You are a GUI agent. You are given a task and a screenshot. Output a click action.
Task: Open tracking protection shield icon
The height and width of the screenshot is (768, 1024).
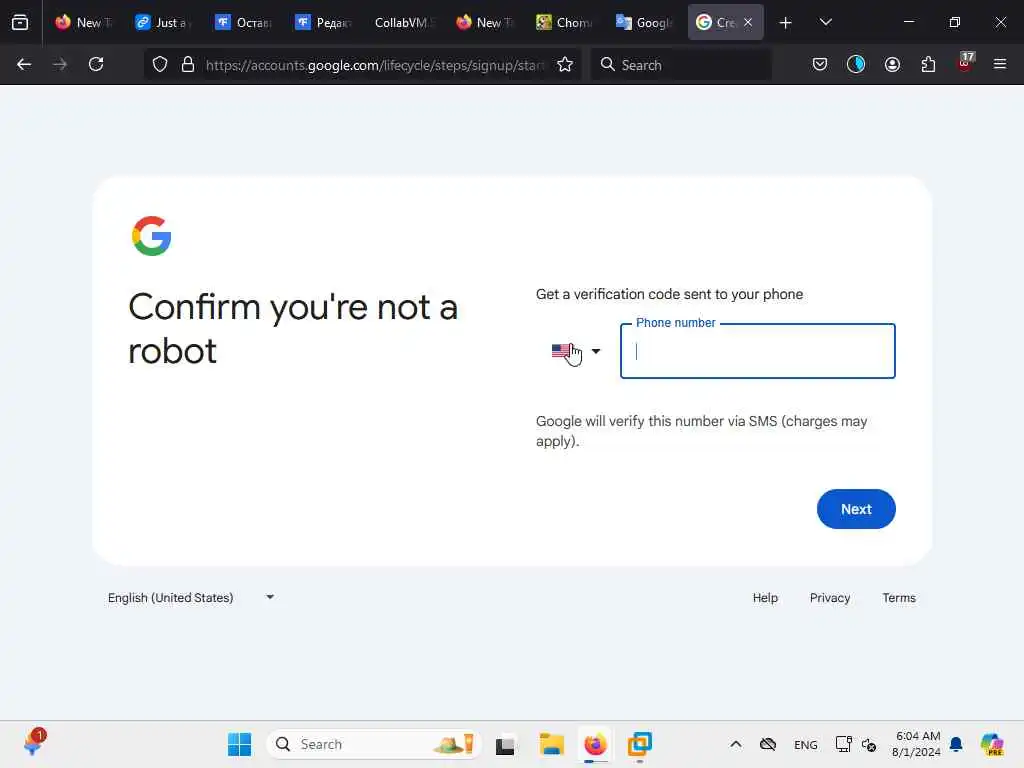160,65
